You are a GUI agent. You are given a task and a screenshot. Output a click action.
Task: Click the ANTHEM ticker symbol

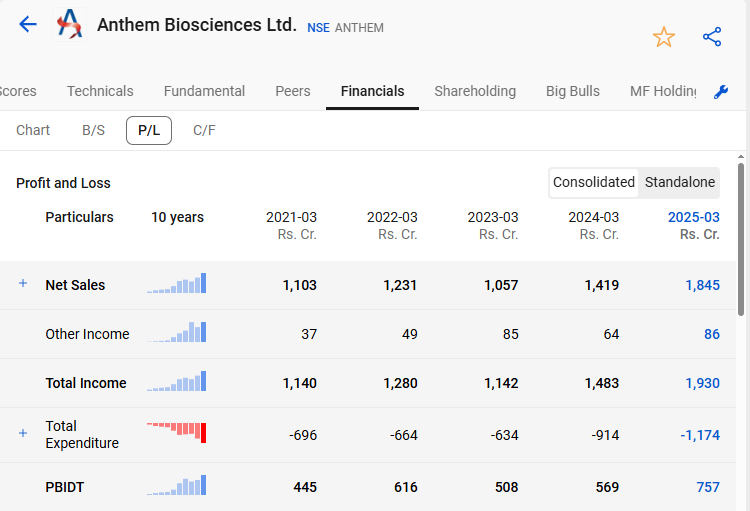click(359, 28)
